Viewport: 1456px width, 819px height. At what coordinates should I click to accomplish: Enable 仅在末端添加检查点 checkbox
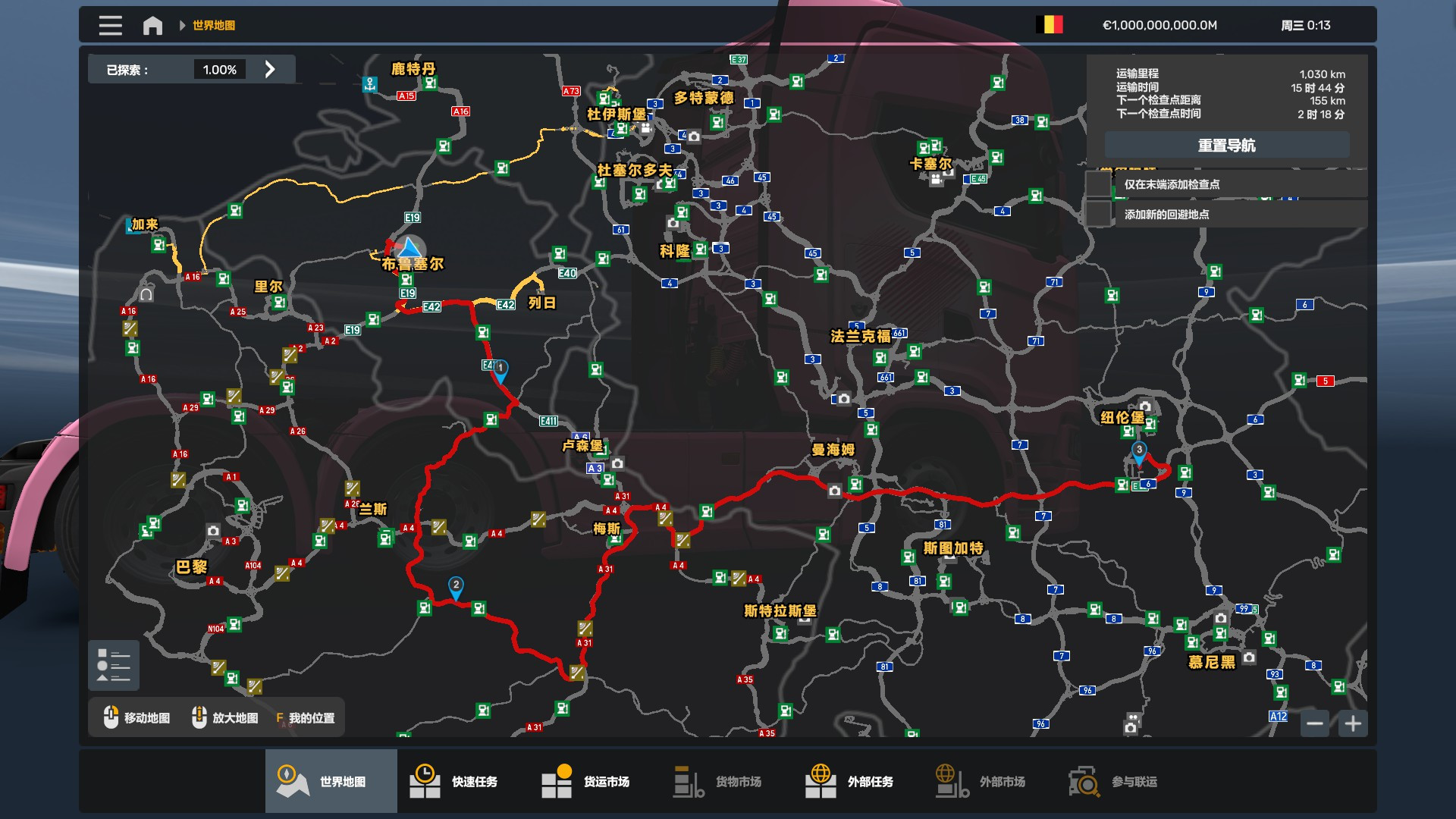tap(1098, 184)
